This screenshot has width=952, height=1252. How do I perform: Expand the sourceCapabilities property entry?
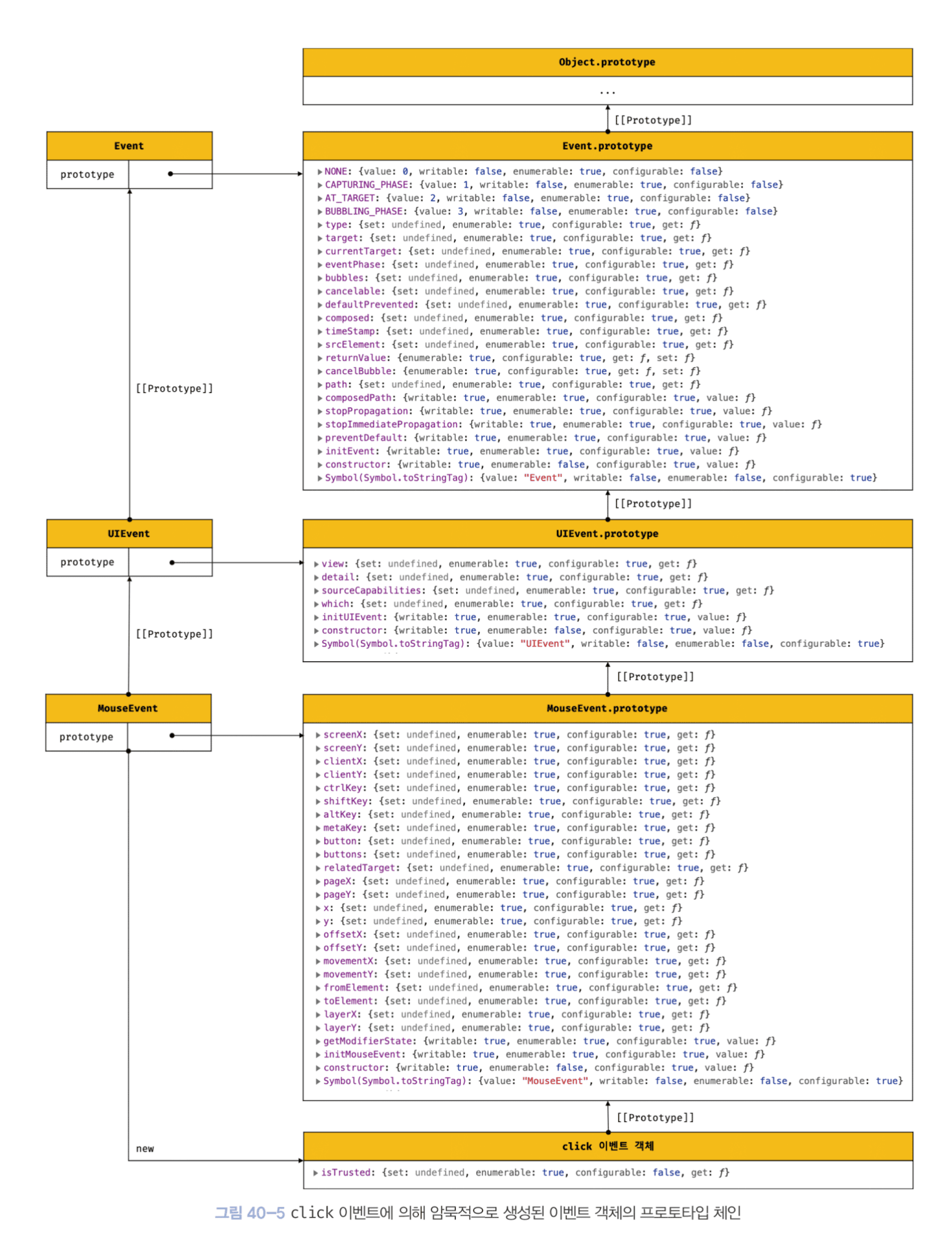tap(317, 591)
